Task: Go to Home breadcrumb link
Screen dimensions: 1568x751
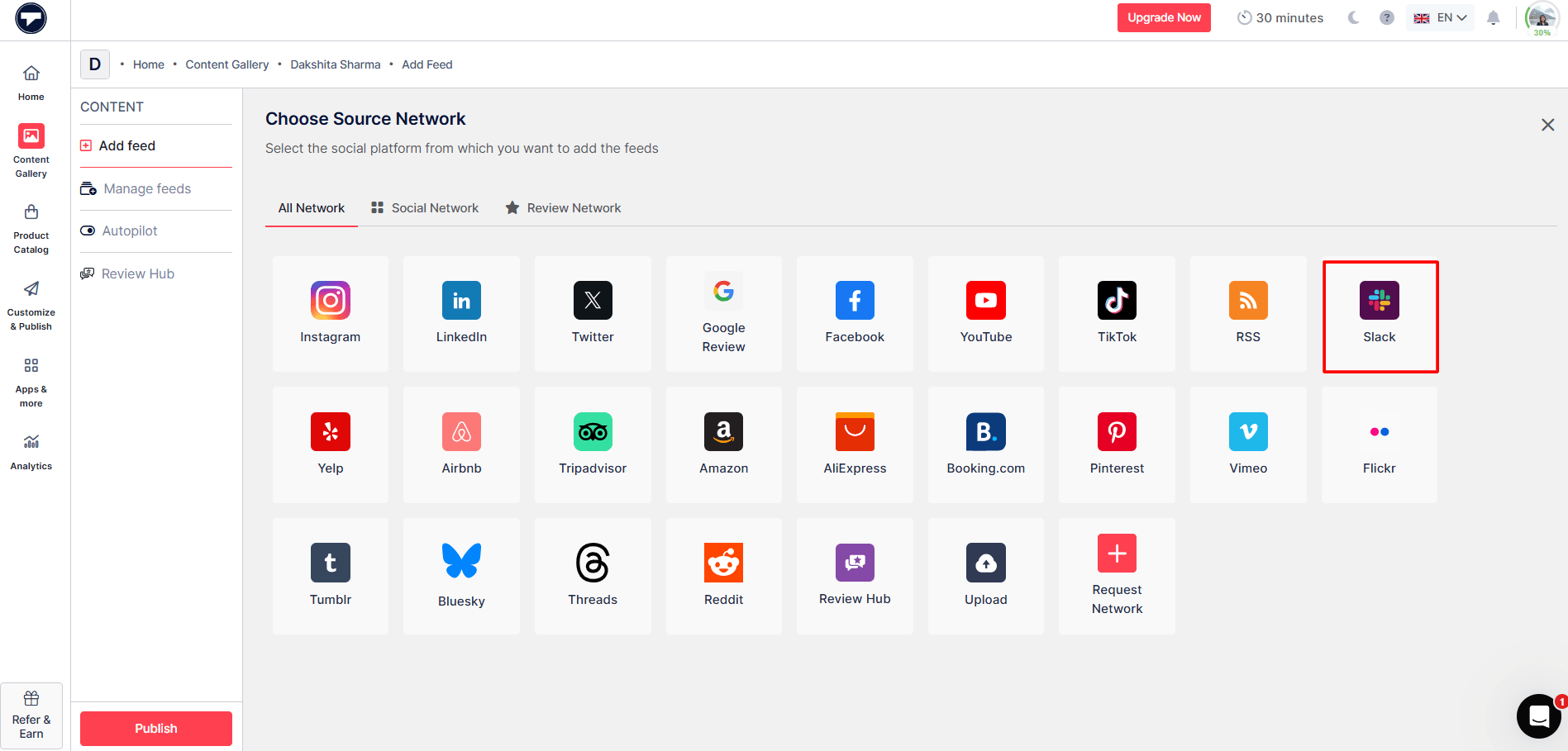Action: 149,64
